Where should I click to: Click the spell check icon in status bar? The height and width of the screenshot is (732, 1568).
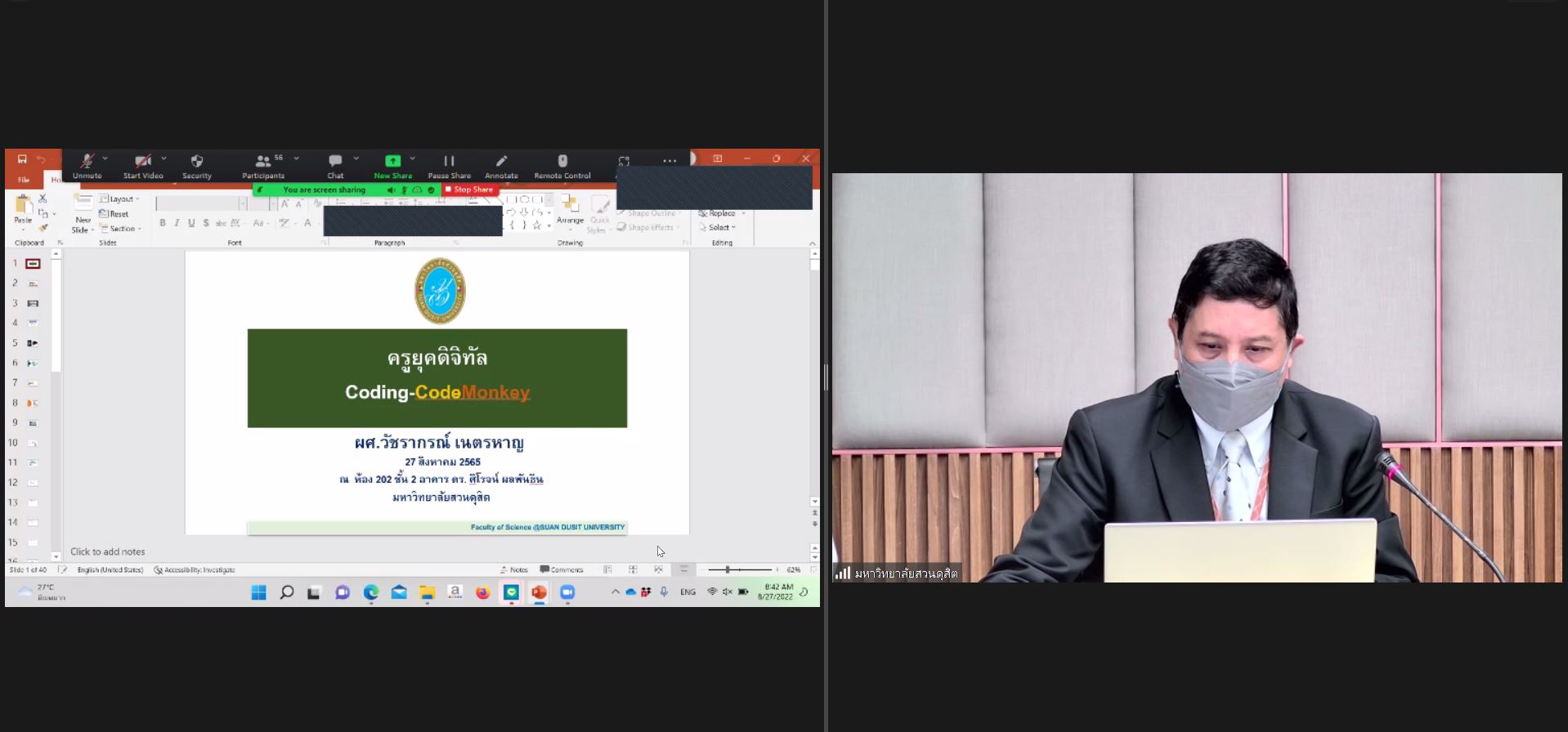pyautogui.click(x=63, y=569)
